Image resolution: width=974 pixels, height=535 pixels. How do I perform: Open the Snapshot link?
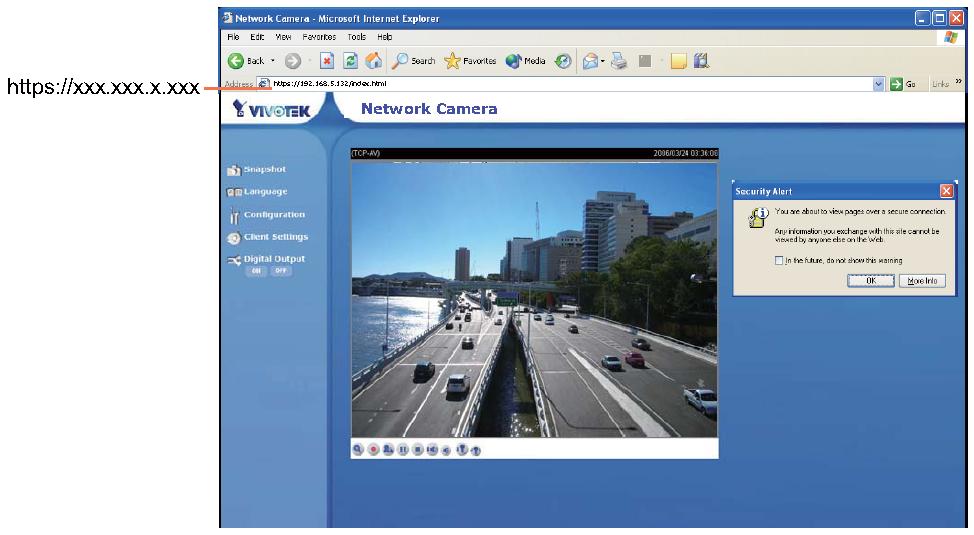click(265, 169)
